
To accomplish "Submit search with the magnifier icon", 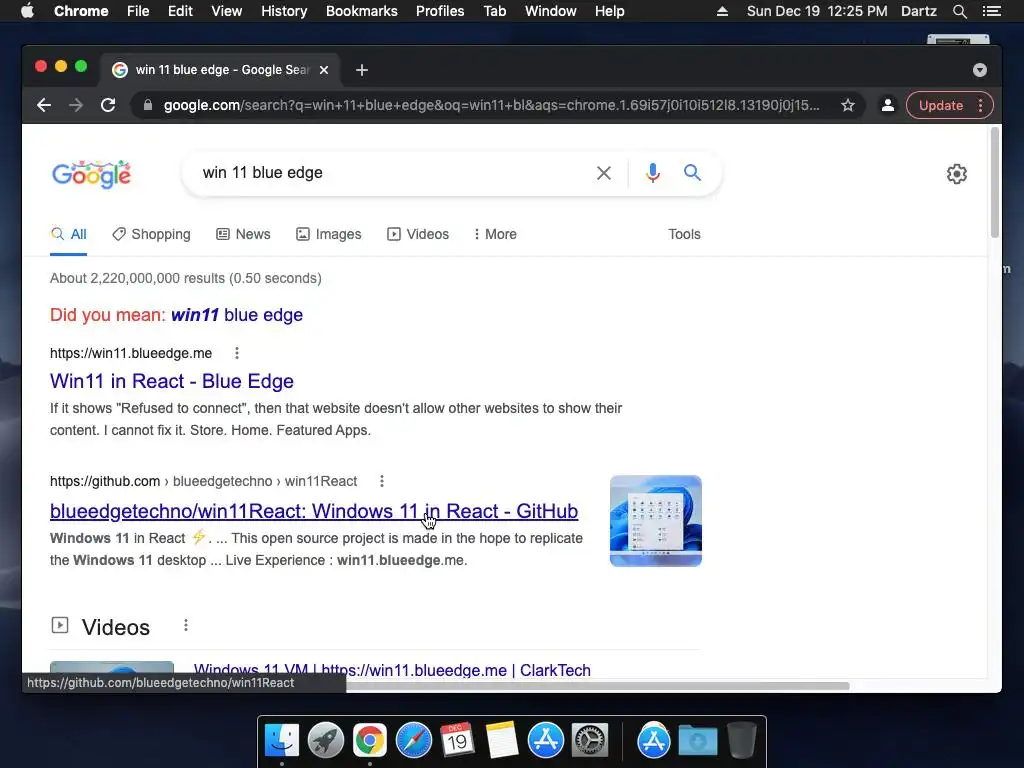I will tap(692, 173).
